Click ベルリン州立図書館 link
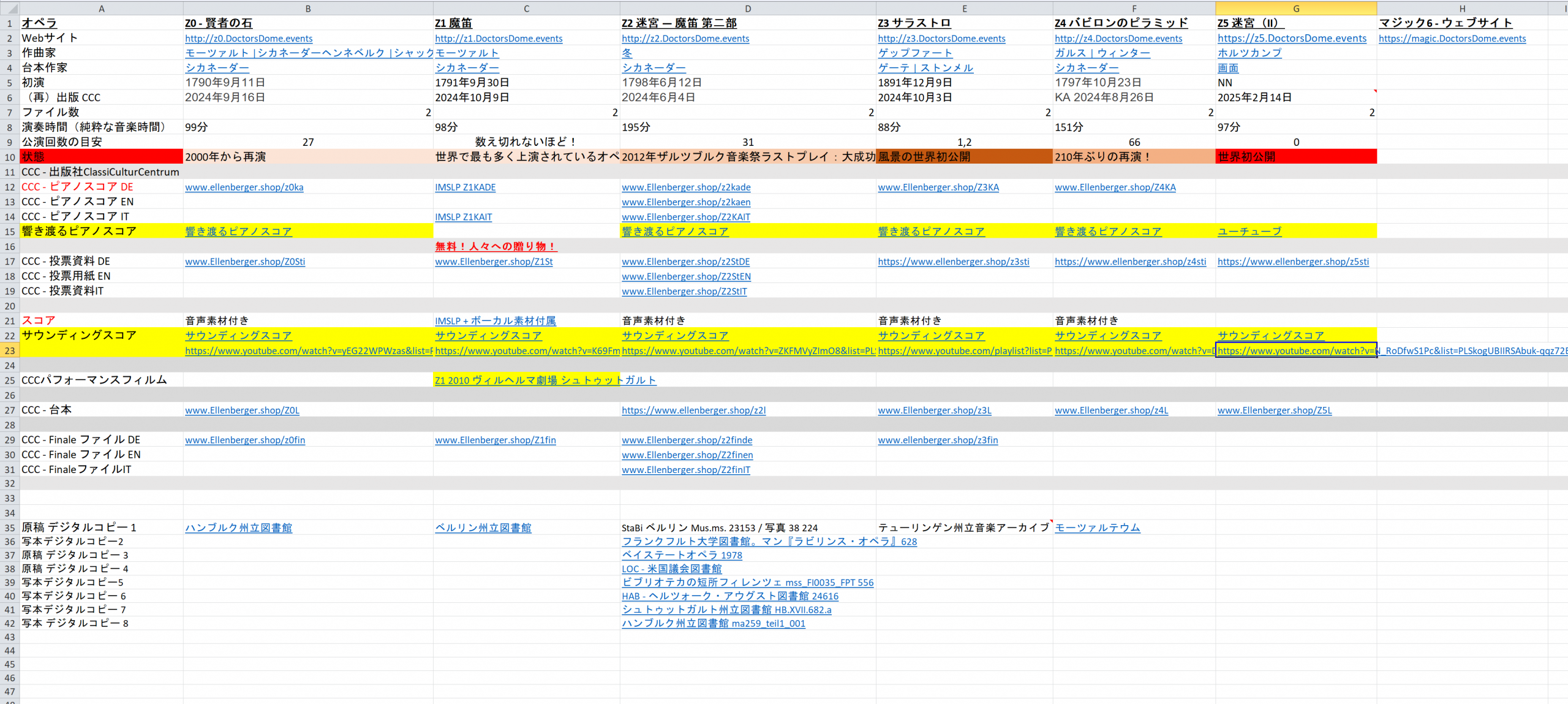Image resolution: width=1568 pixels, height=704 pixels. pos(483,528)
